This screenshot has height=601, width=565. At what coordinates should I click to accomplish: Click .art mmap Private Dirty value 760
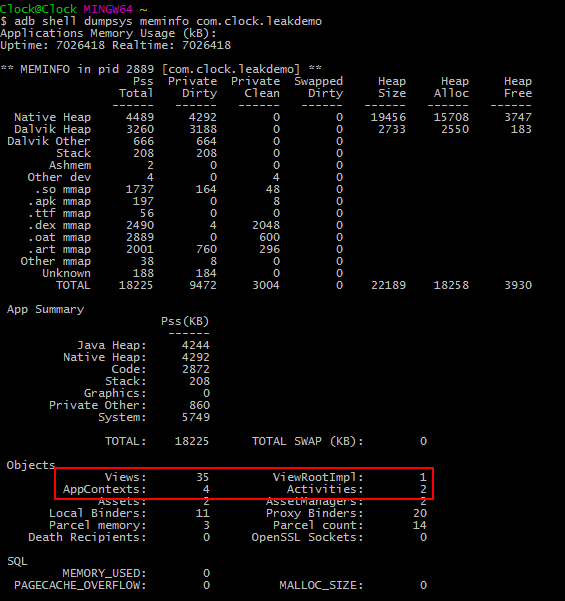point(207,249)
